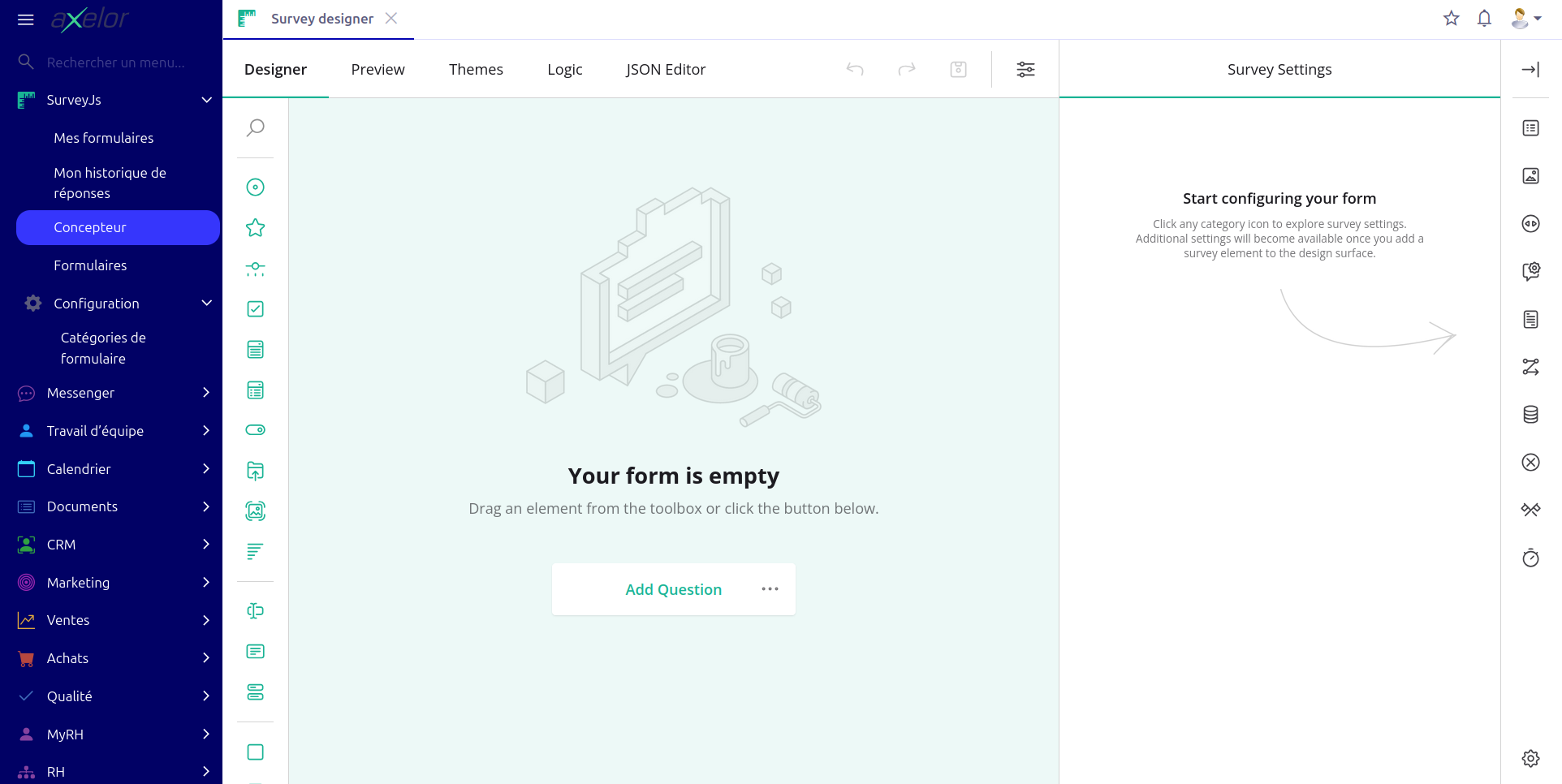Select the File Upload toolbox icon
Image resolution: width=1562 pixels, height=784 pixels.
(x=255, y=471)
